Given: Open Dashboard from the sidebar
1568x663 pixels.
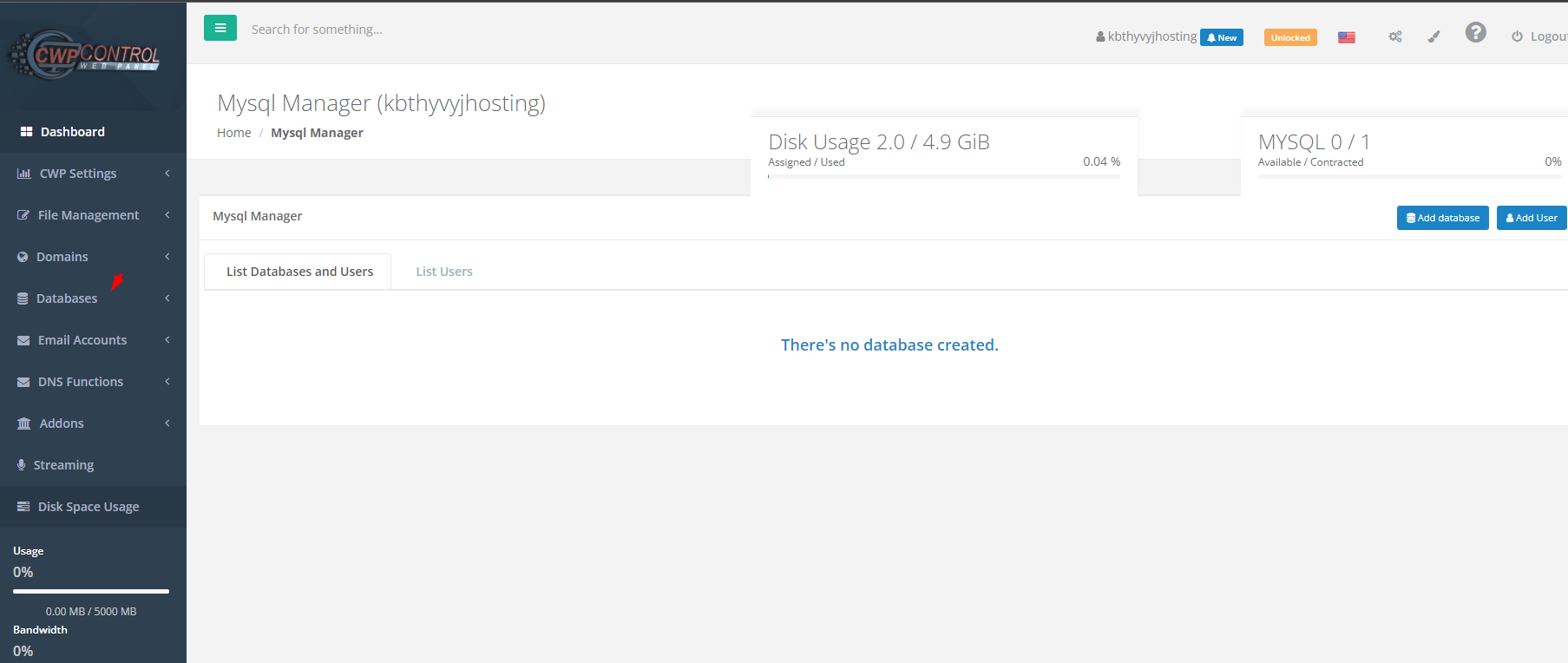Looking at the screenshot, I should [x=72, y=132].
